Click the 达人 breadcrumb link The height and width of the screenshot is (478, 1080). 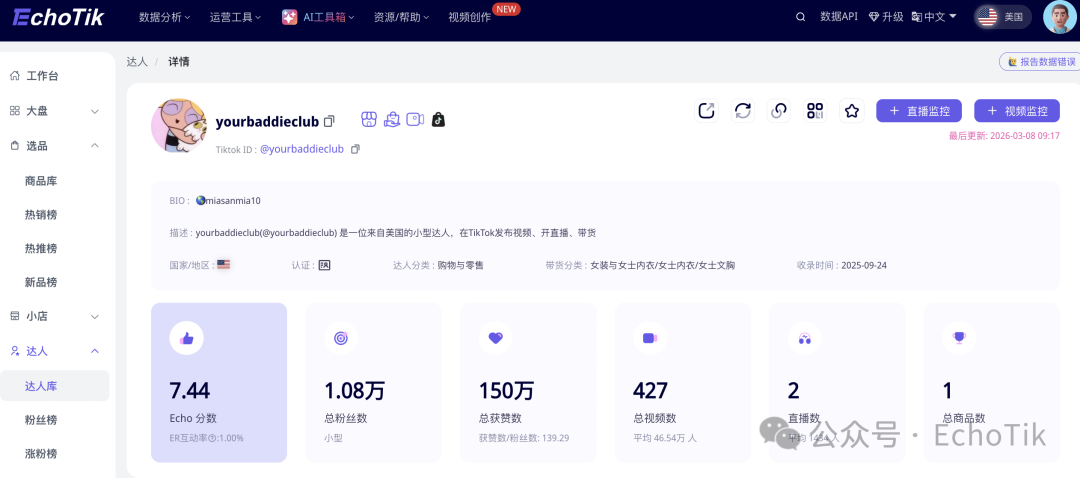coord(136,61)
